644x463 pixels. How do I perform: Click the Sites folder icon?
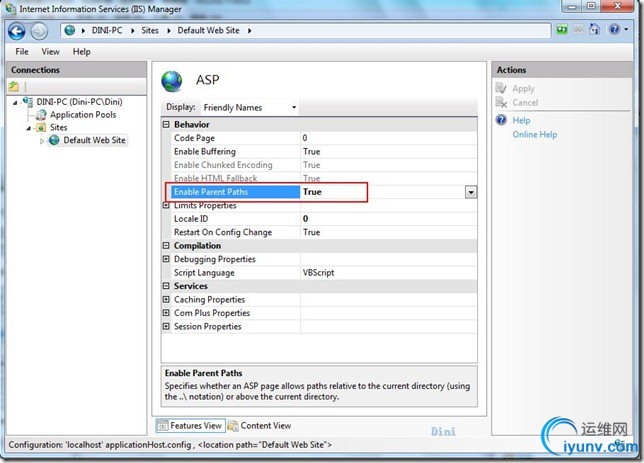(41, 127)
